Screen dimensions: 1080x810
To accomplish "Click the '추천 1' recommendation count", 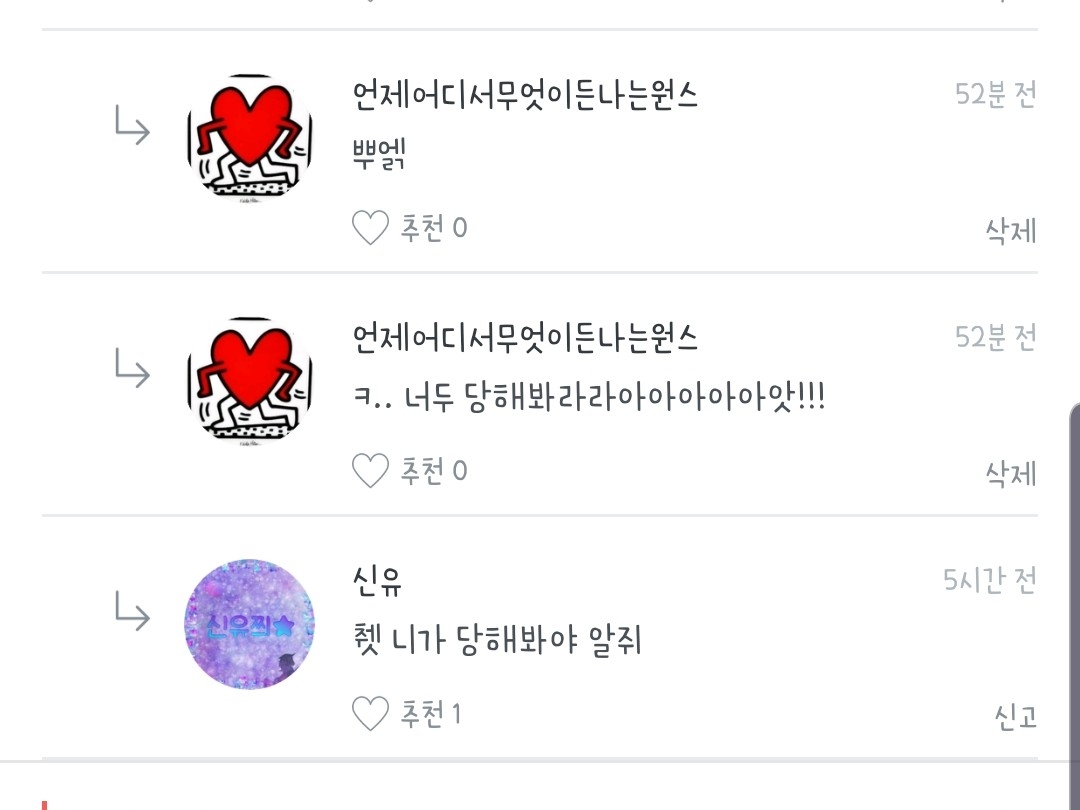I will click(431, 714).
